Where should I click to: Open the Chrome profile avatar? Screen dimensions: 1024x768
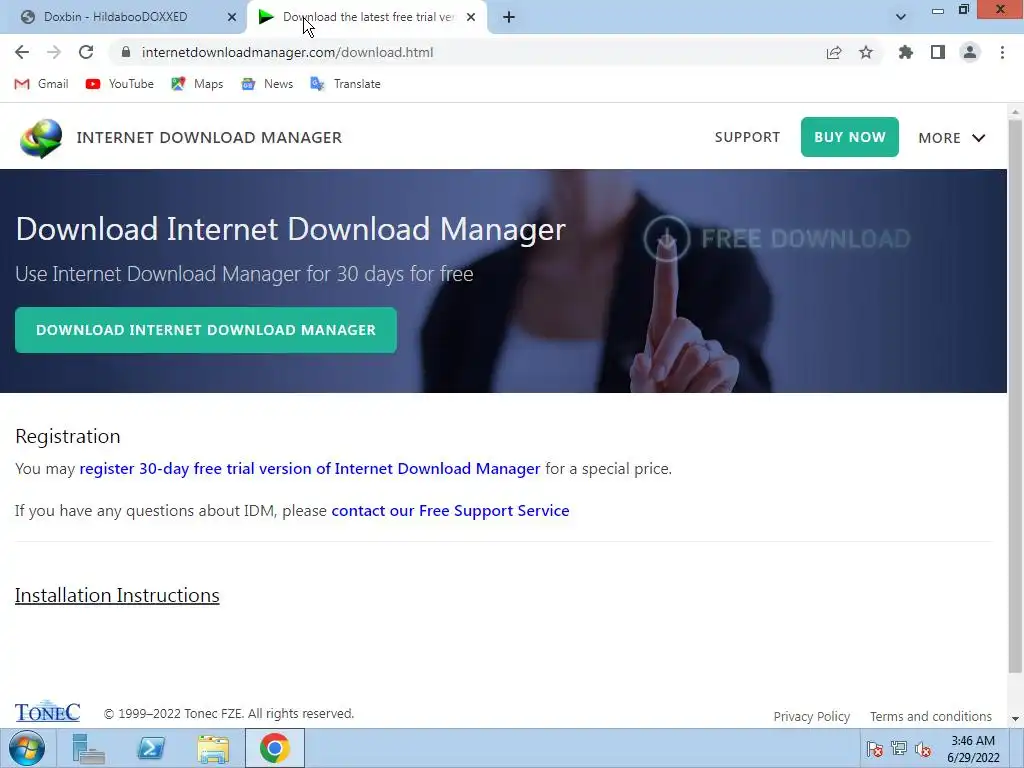(970, 52)
